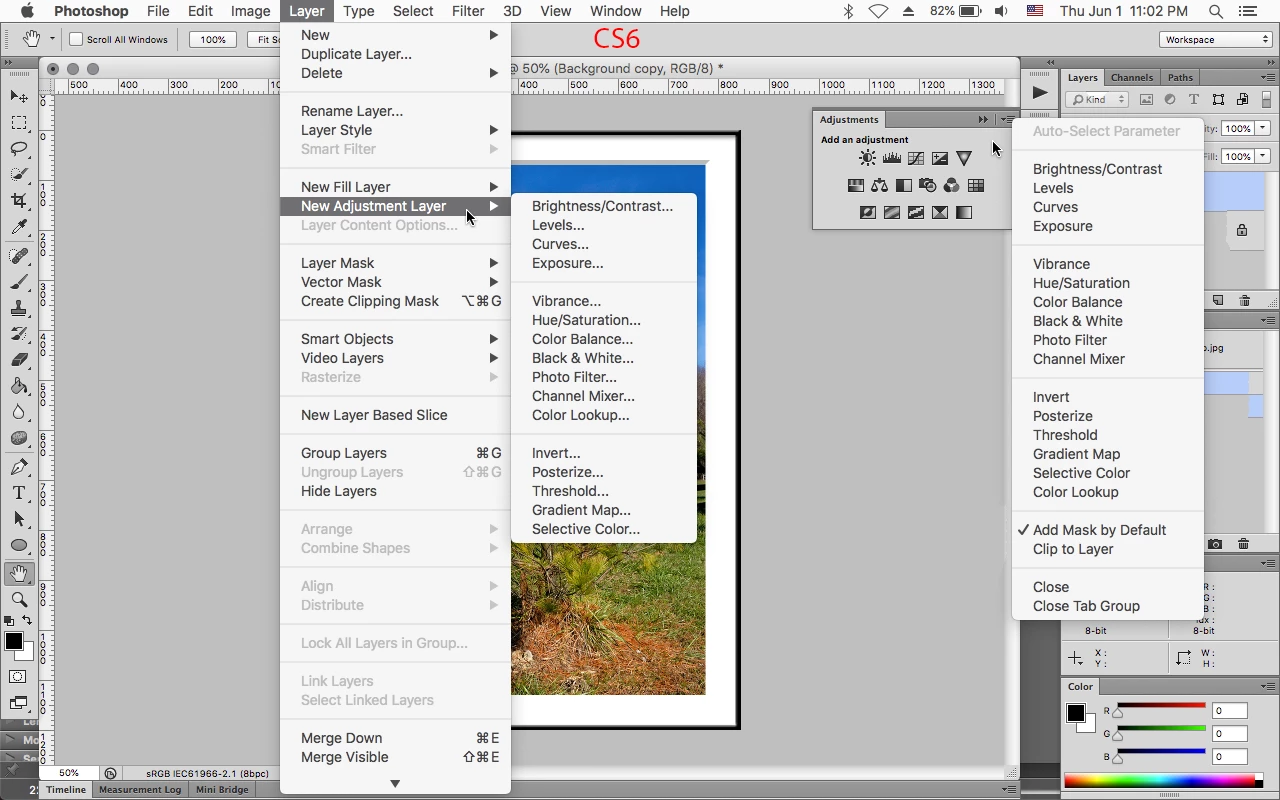Click the Play button in actions strip
1280x800 pixels.
pyautogui.click(x=1040, y=93)
